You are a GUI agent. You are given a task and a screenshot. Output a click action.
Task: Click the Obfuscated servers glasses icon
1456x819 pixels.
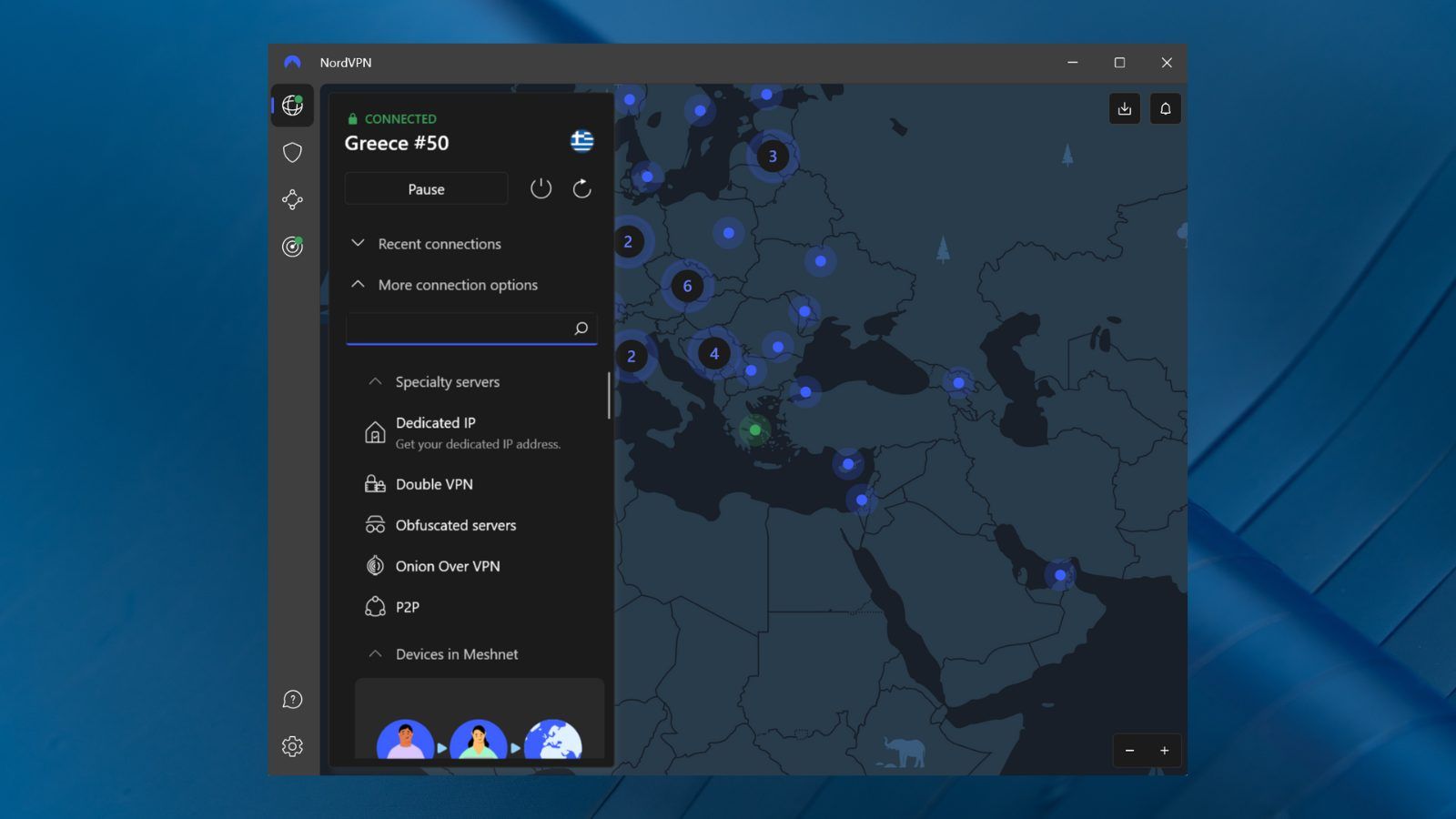(375, 525)
